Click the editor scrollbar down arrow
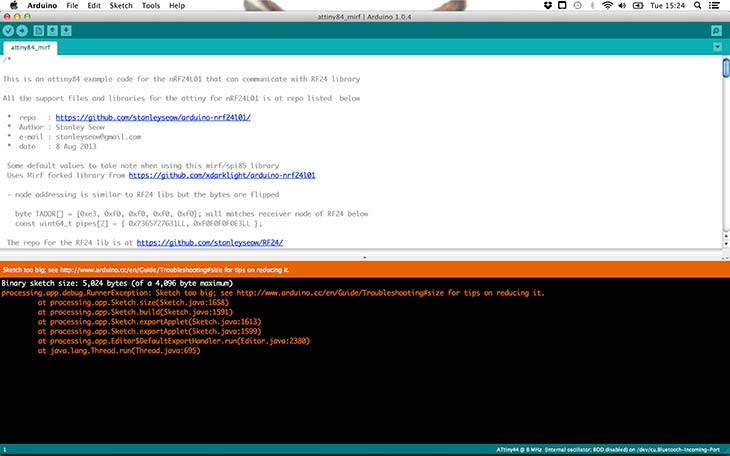This screenshot has width=730, height=456. (726, 244)
